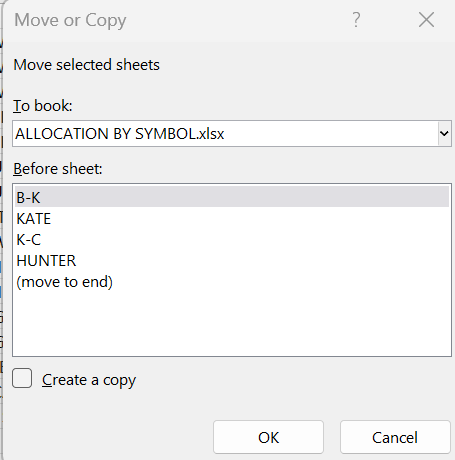Choose the K-C sheet entry

(x=232, y=240)
